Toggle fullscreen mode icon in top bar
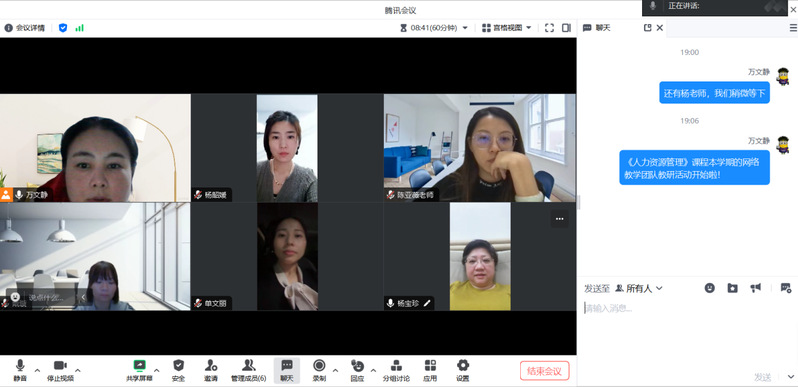 click(x=549, y=28)
